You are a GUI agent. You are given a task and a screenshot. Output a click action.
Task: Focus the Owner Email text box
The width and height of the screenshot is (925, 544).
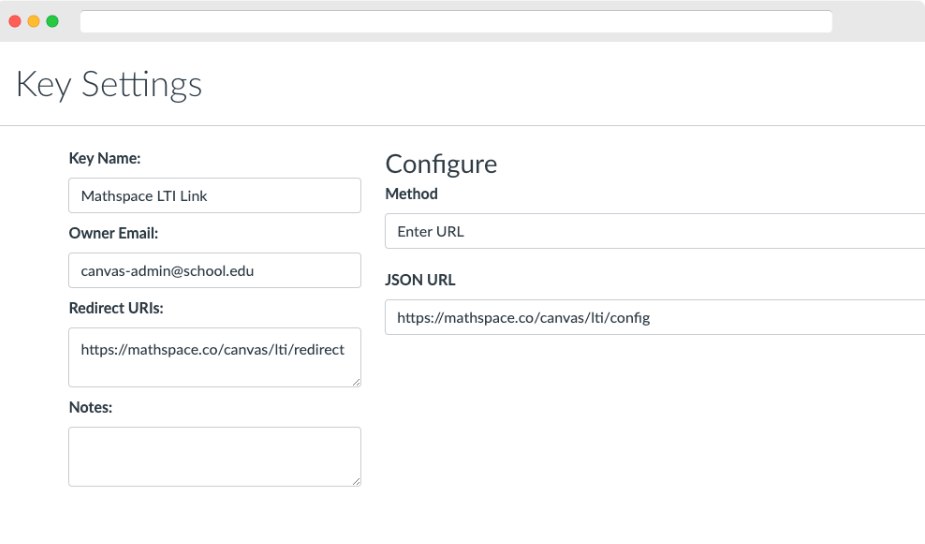[x=215, y=270]
